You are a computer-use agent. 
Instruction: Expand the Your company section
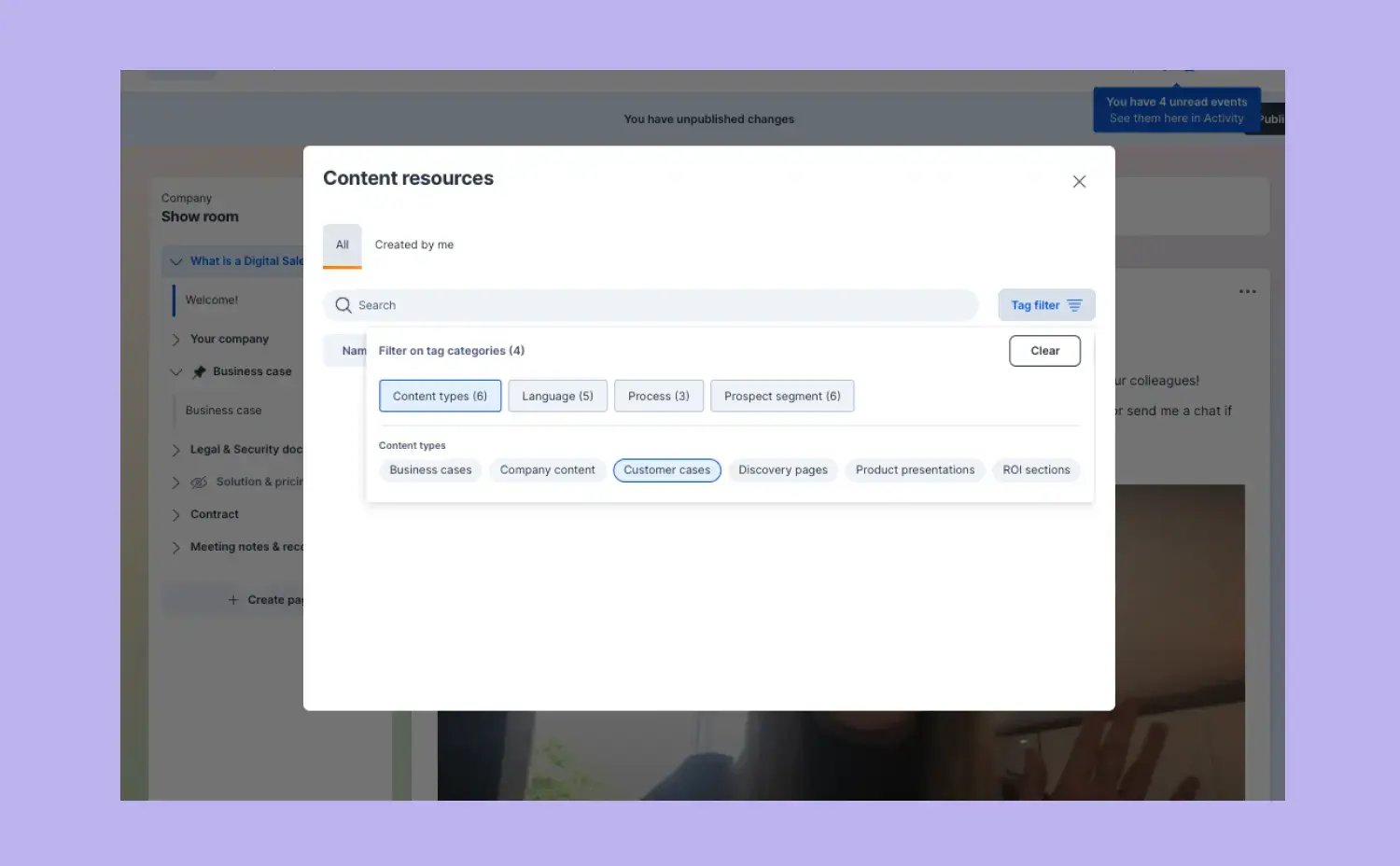pyautogui.click(x=175, y=340)
